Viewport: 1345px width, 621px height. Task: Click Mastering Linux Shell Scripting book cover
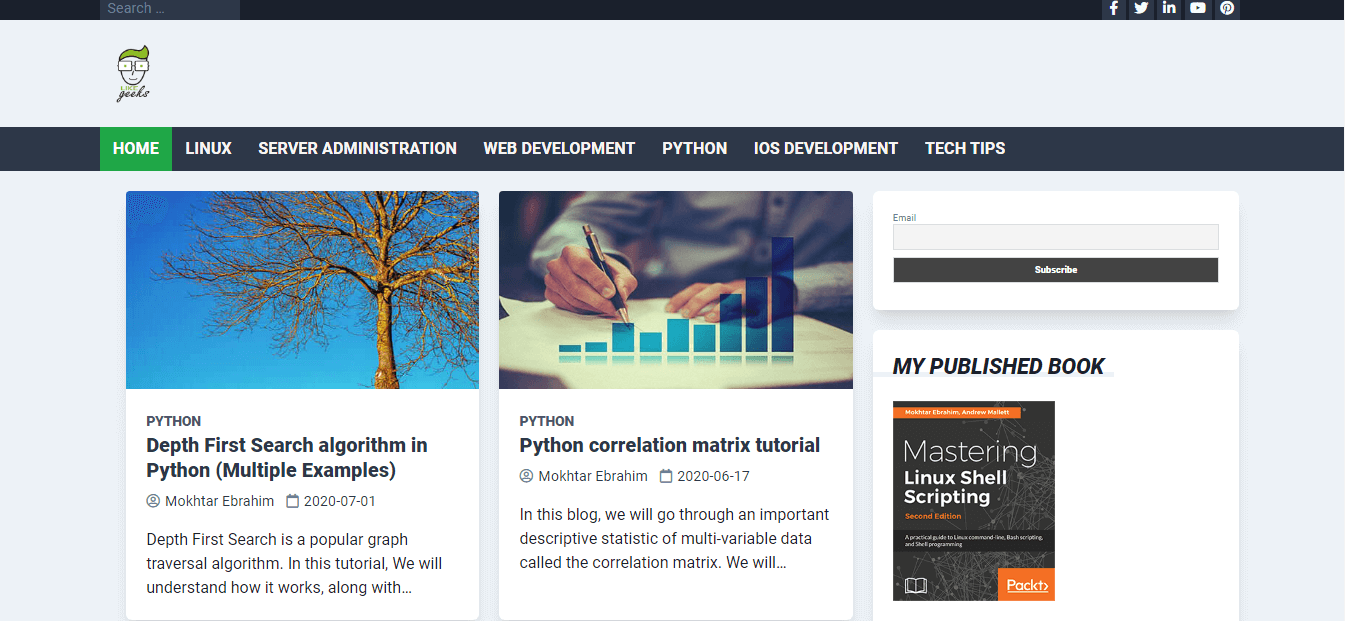[973, 500]
